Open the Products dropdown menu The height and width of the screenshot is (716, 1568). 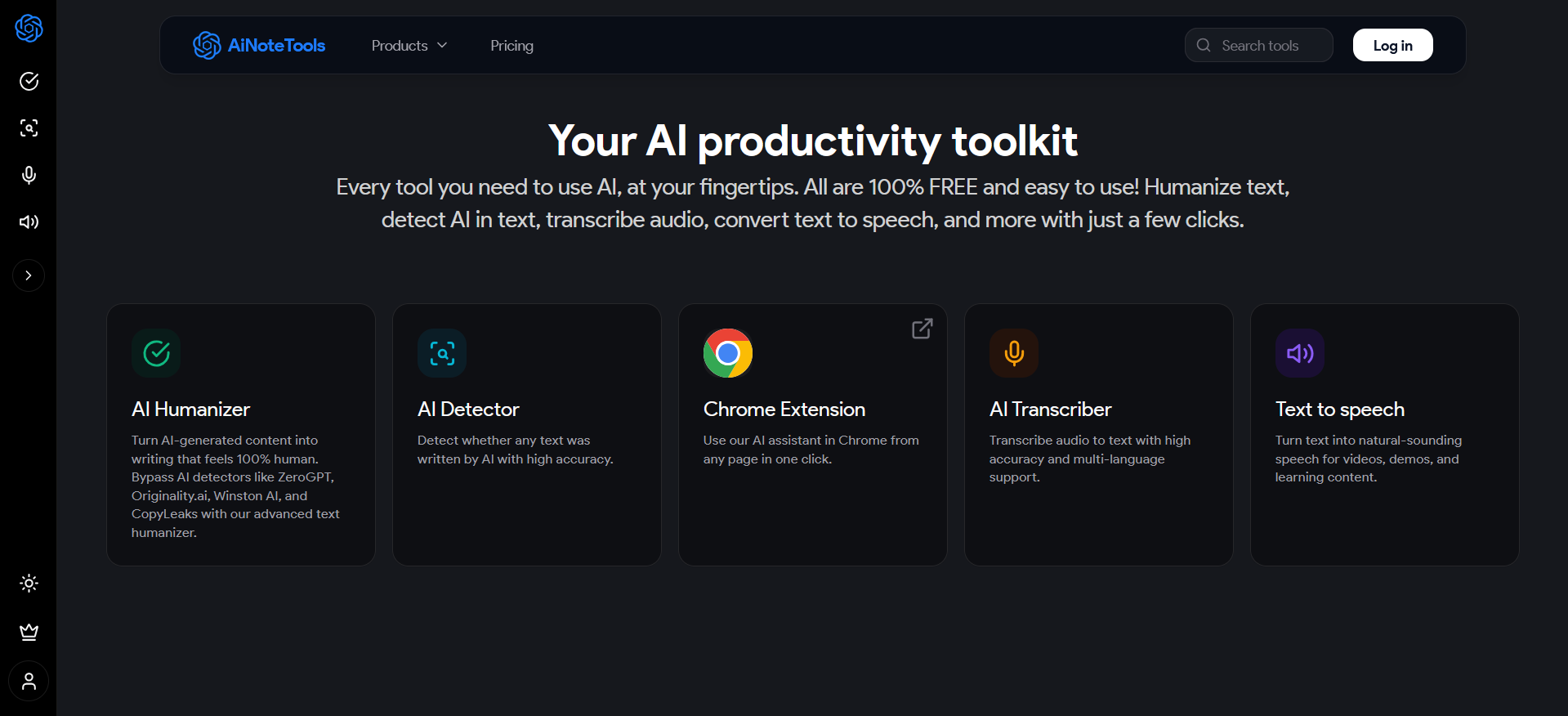tap(409, 46)
